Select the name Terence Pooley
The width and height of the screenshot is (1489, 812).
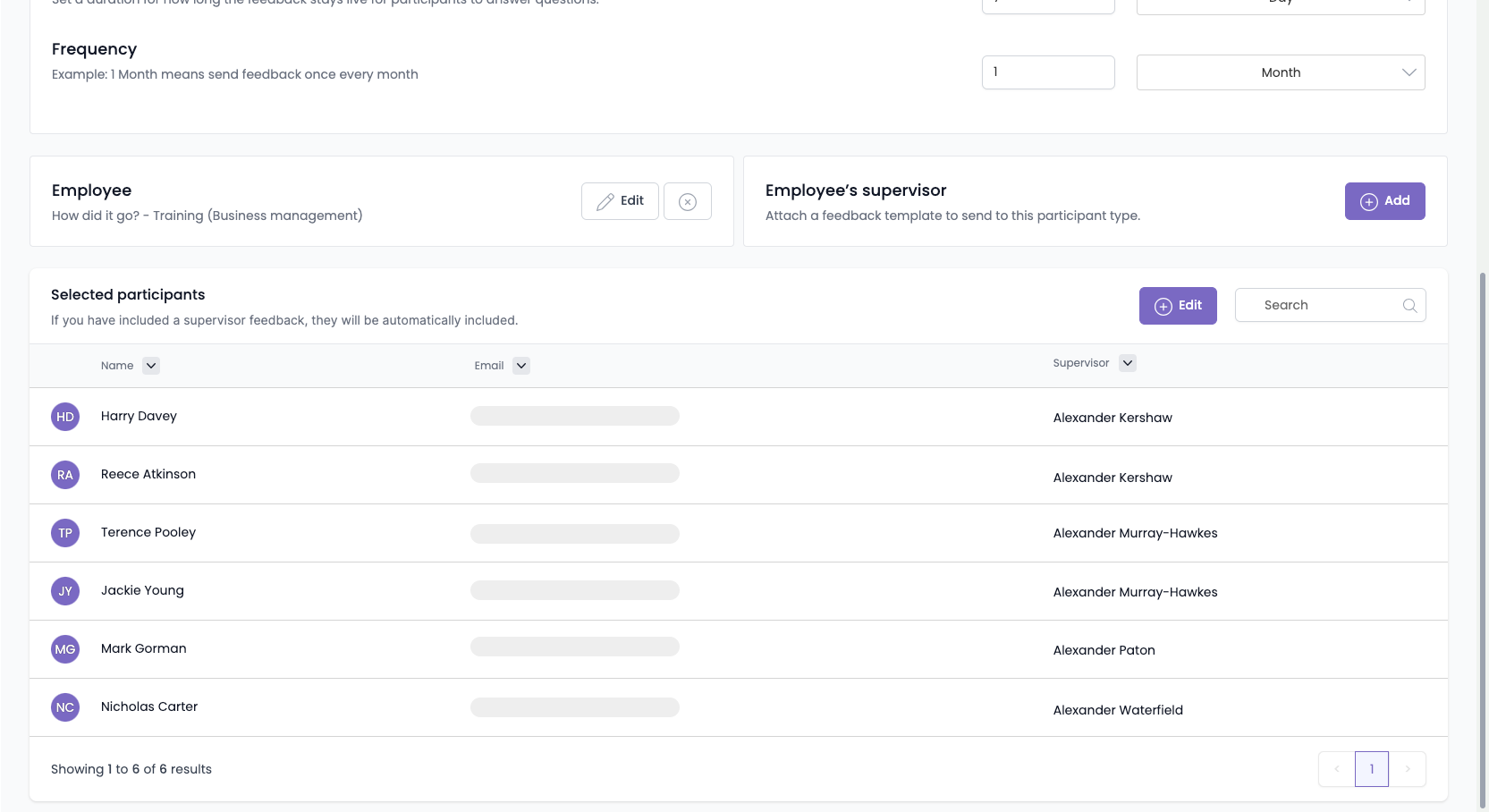(x=148, y=532)
